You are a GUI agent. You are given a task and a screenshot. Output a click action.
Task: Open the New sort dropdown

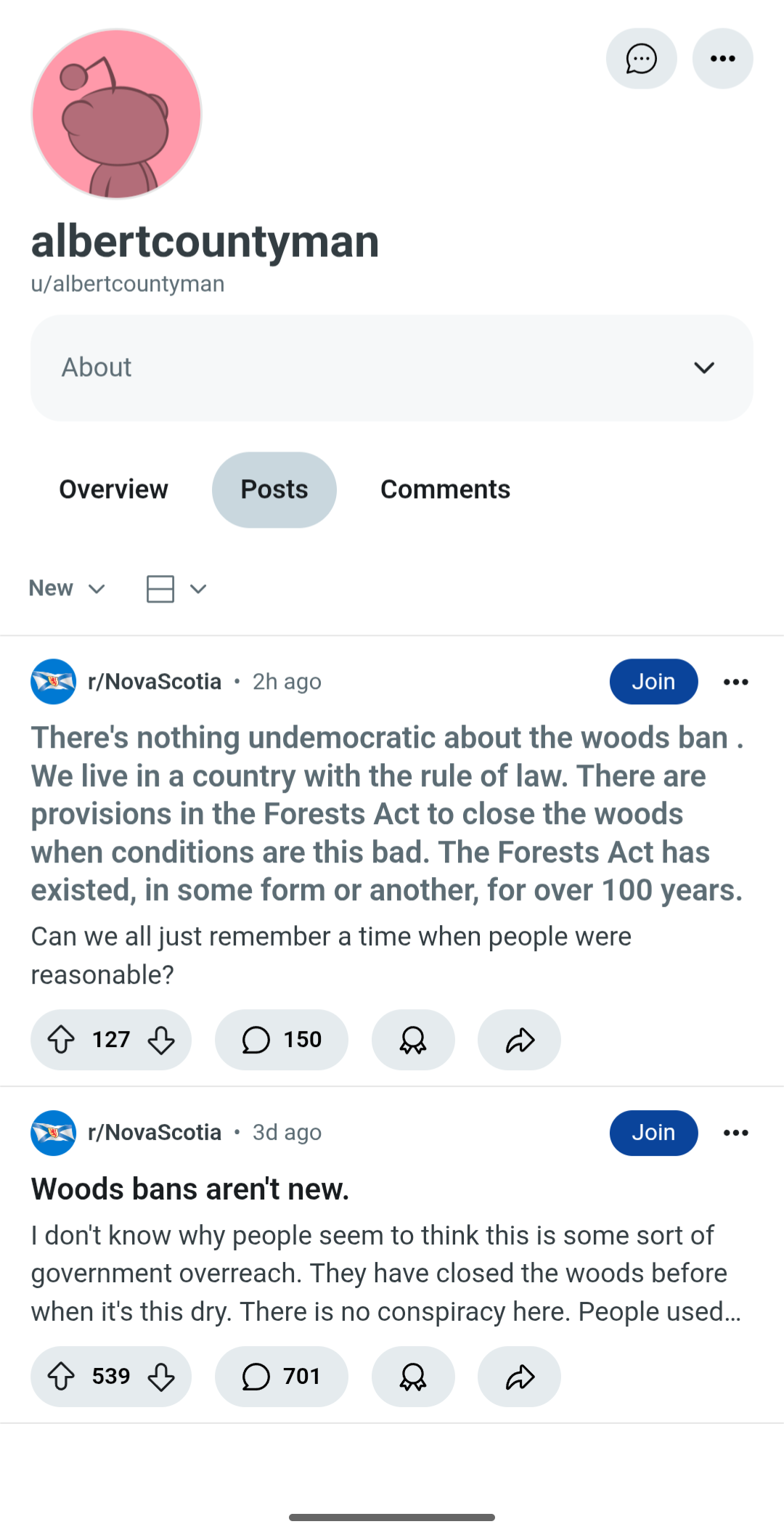(x=67, y=588)
